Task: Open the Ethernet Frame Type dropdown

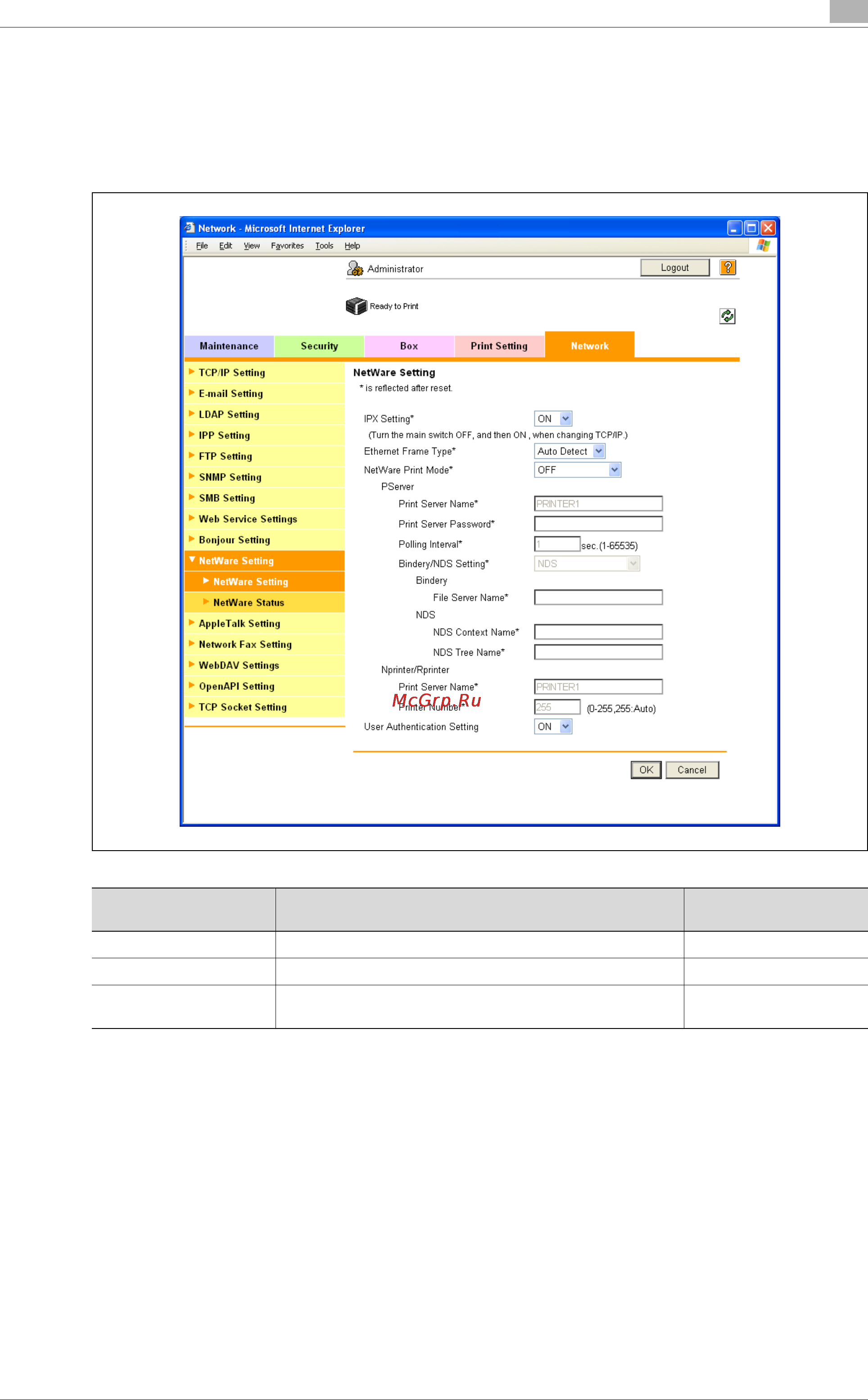Action: 570,451
